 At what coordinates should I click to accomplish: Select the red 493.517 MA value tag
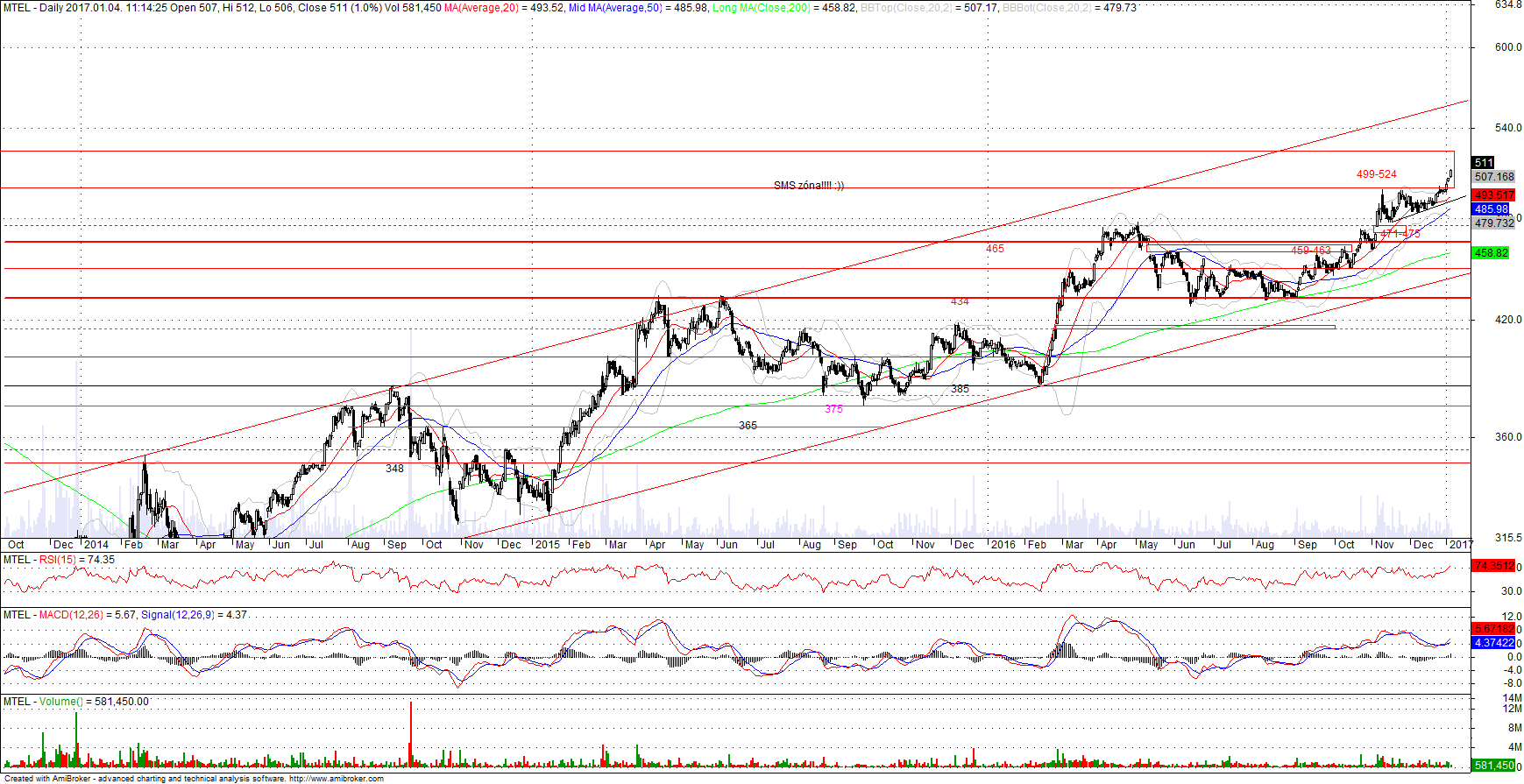[1493, 195]
